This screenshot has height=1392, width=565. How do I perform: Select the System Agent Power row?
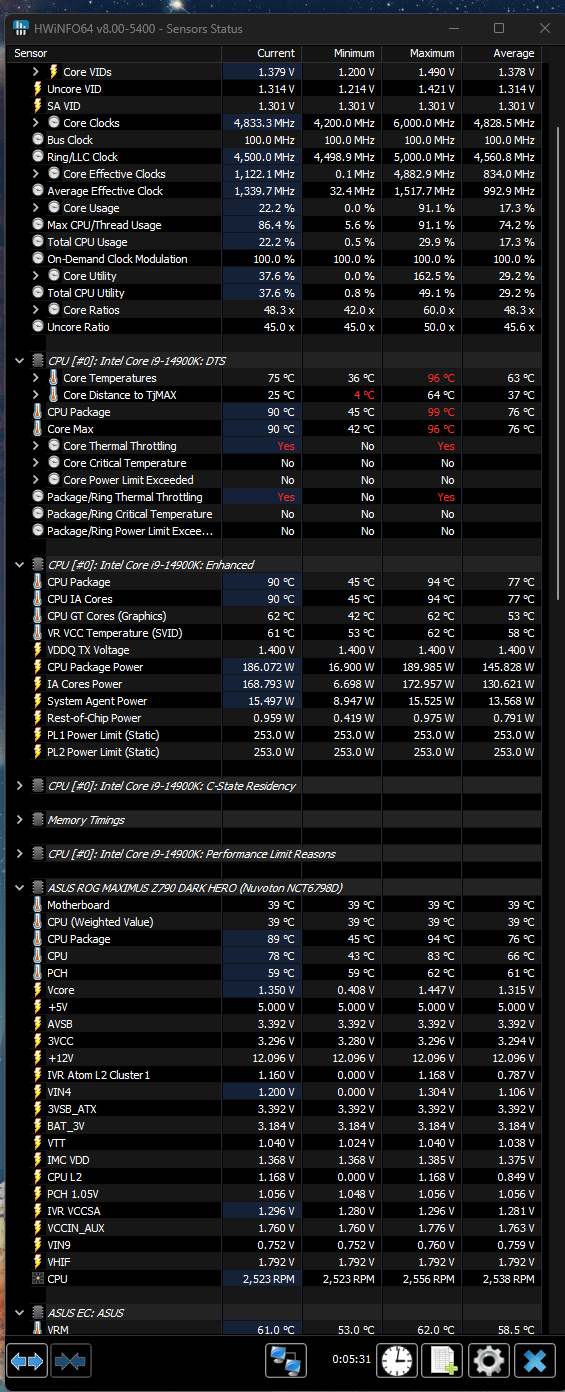[x=275, y=701]
